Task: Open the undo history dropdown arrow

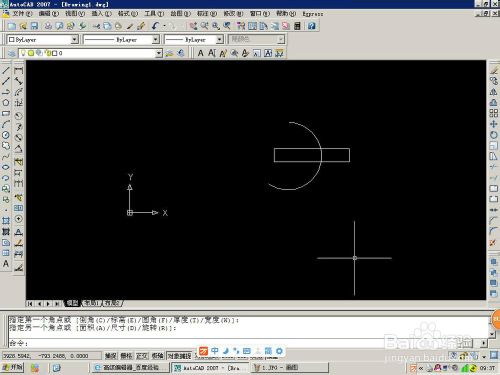Action: coord(164,26)
